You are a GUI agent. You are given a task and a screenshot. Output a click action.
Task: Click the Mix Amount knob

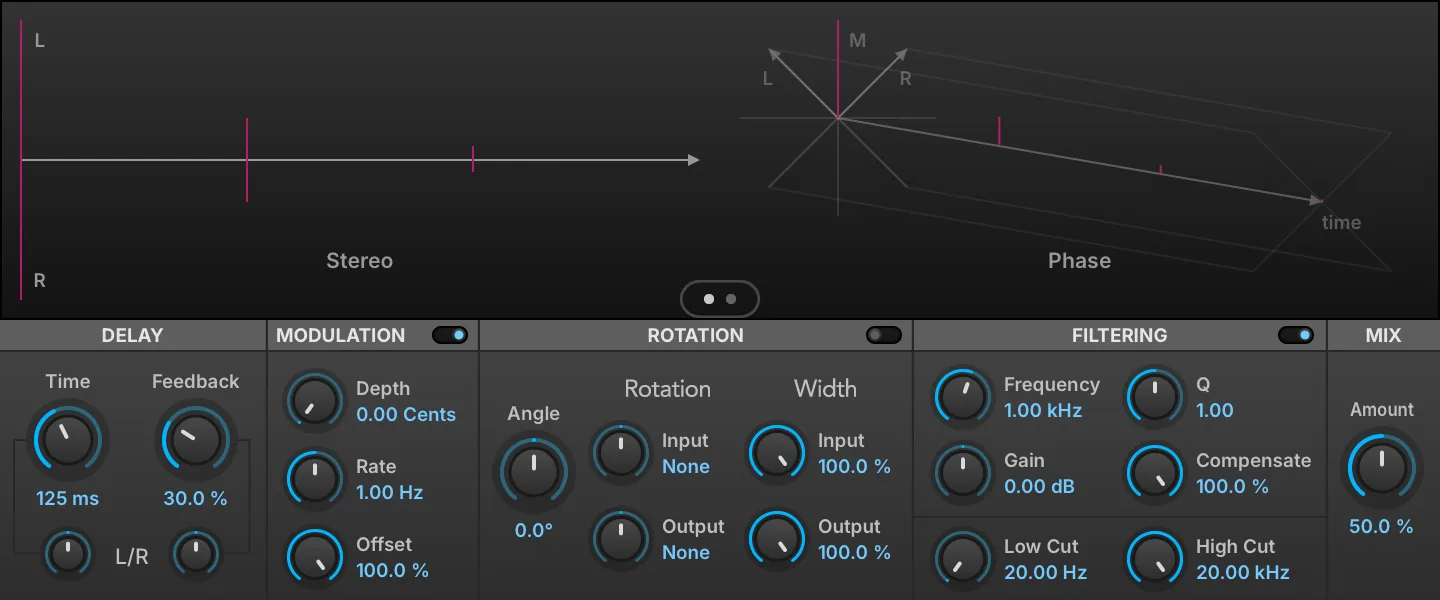[1382, 467]
